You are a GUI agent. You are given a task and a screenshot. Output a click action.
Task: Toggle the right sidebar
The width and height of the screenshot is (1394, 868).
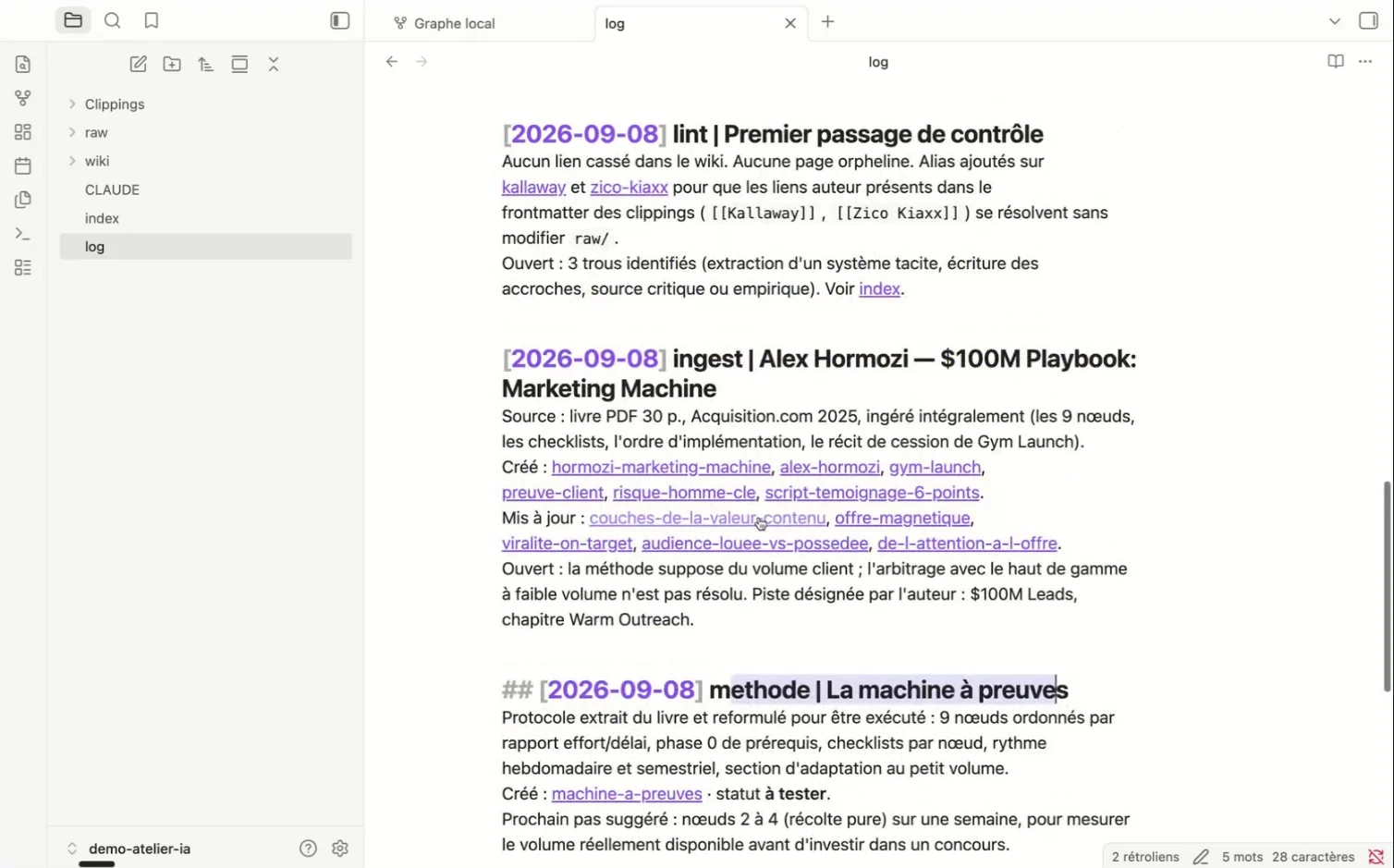1369,20
